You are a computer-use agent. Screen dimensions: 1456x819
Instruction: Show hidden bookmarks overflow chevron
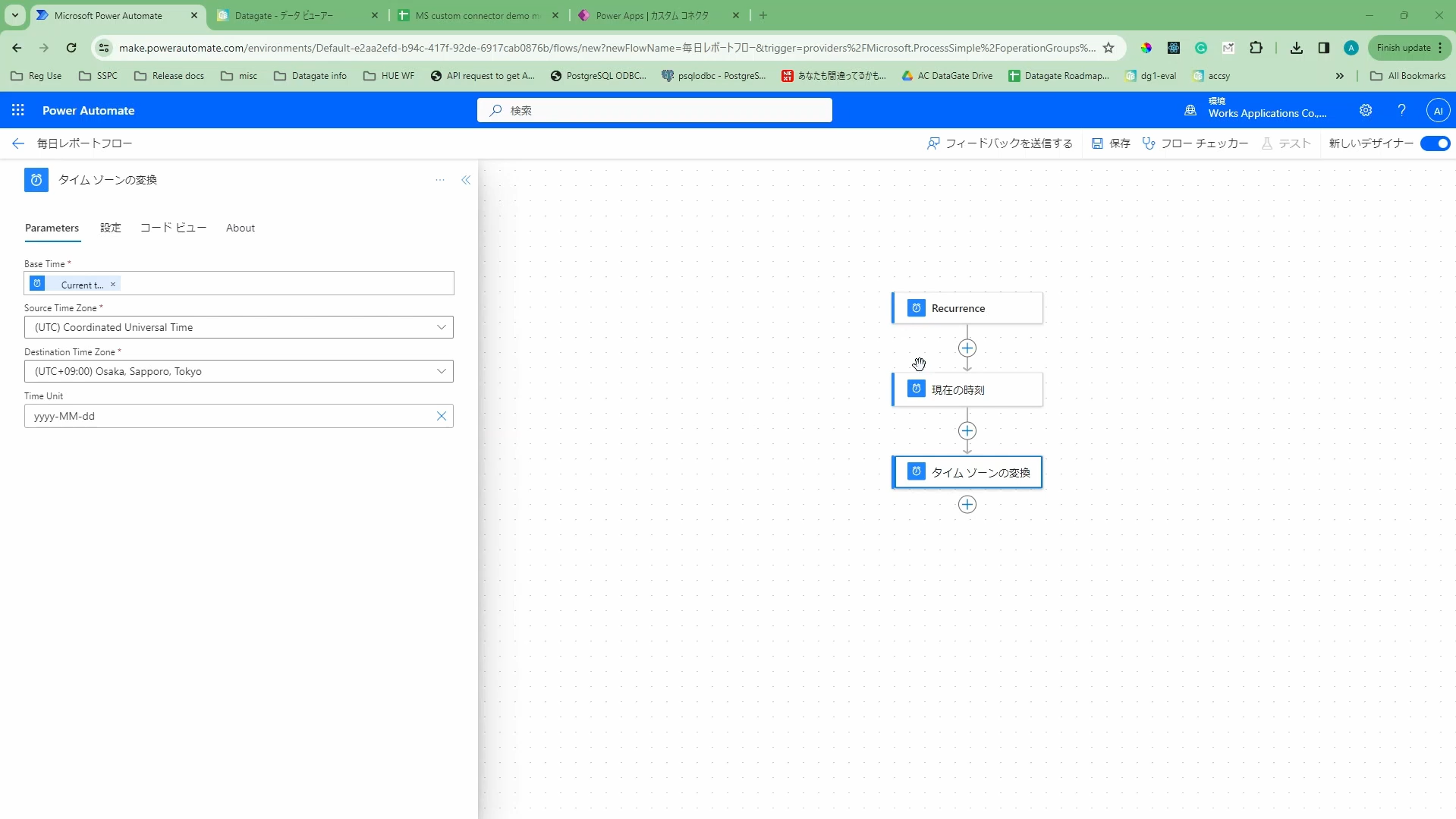coord(1340,76)
